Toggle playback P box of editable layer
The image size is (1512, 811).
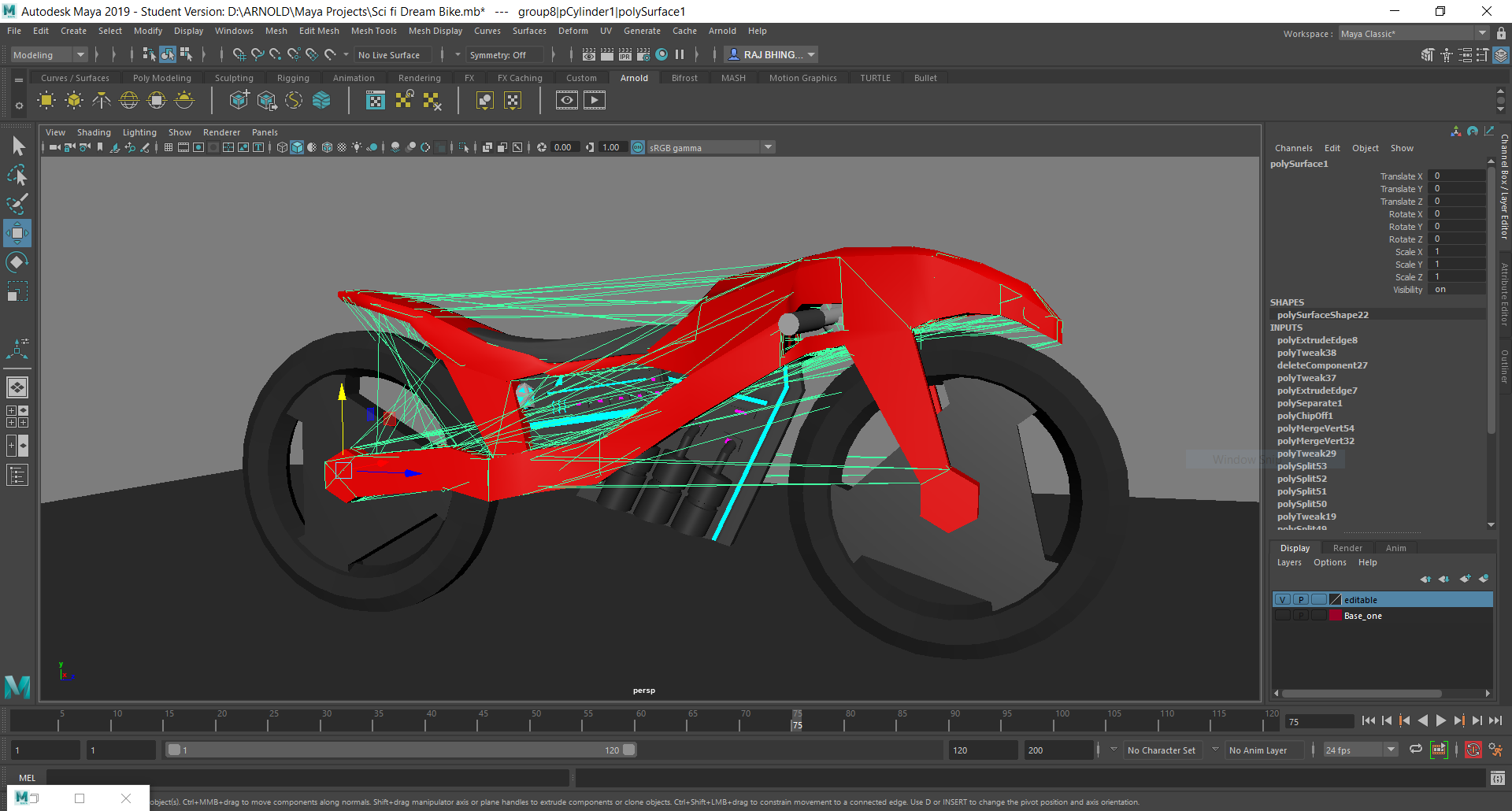point(1301,600)
